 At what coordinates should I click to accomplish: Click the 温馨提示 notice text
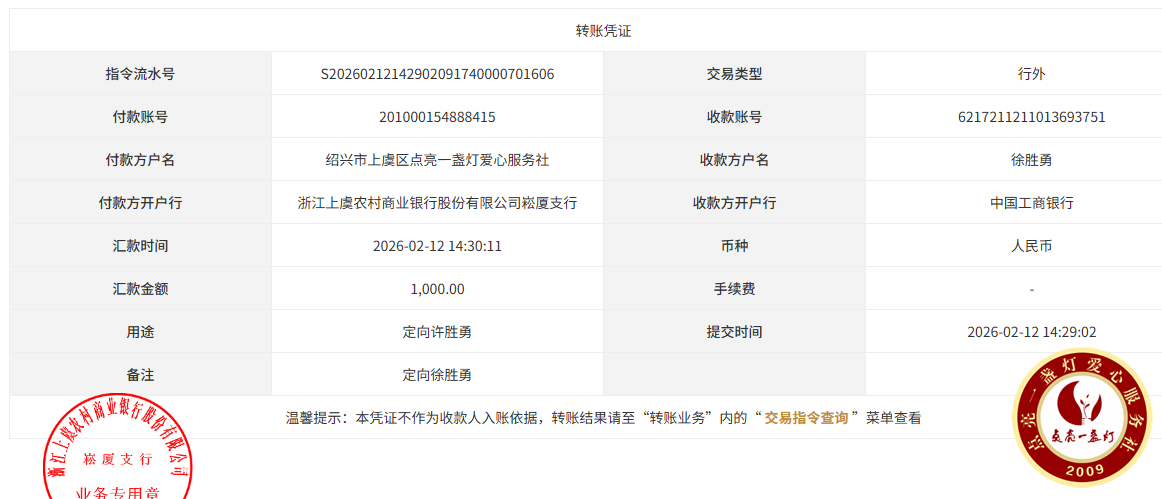tap(520, 418)
